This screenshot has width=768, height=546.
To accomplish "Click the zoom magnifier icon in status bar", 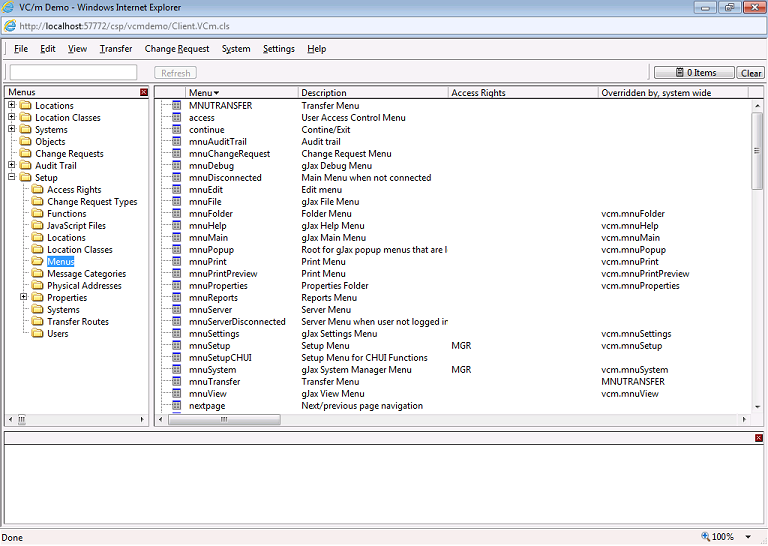I will pyautogui.click(x=706, y=537).
